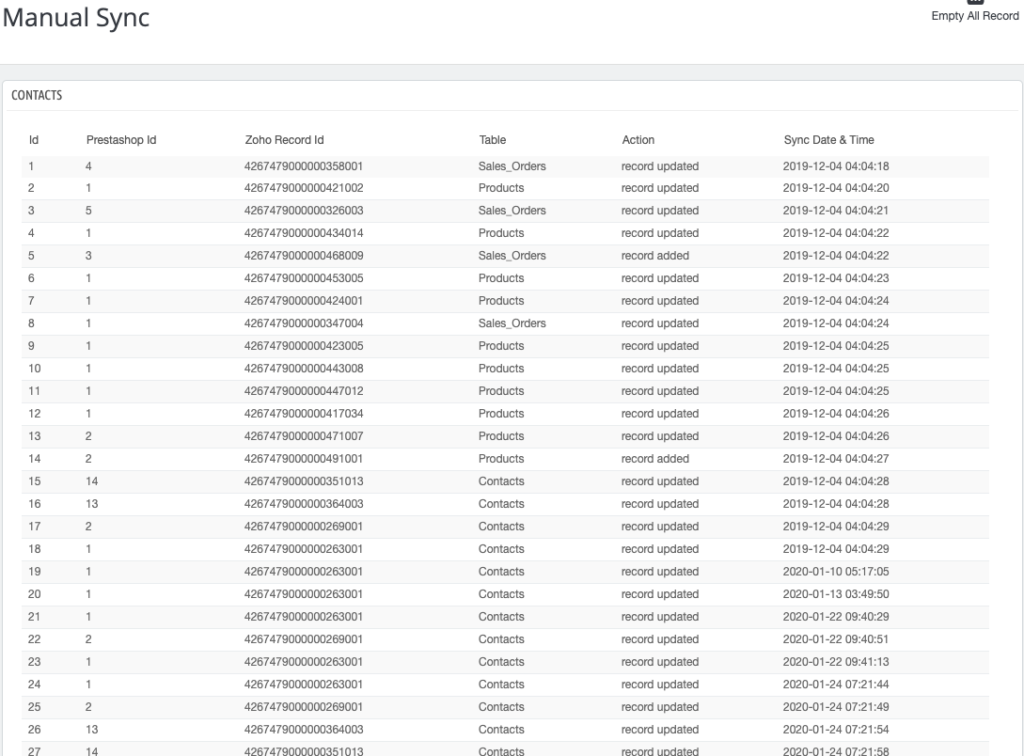
Task: Click Id cell 25
Action: (x=34, y=707)
